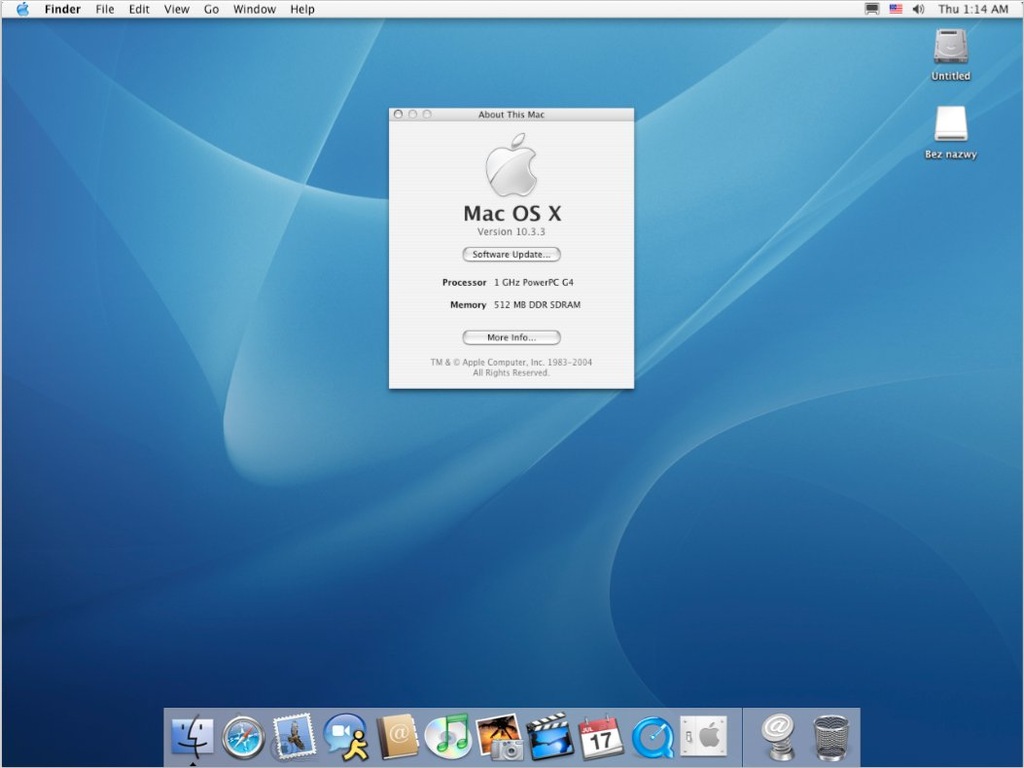Open Address Book in the Dock
The height and width of the screenshot is (768, 1024).
pos(398,737)
